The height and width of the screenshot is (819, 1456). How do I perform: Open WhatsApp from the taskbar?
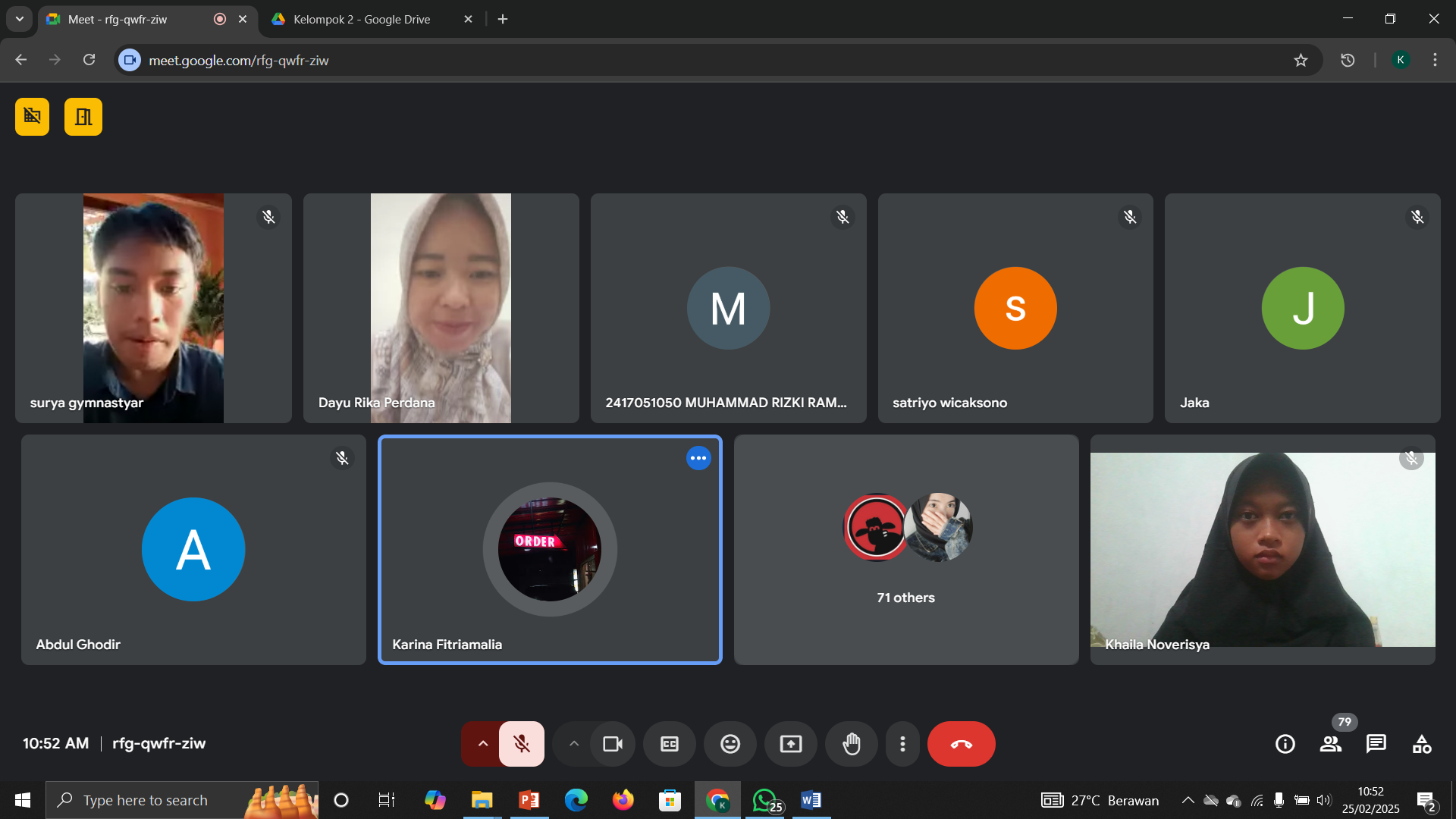(764, 800)
